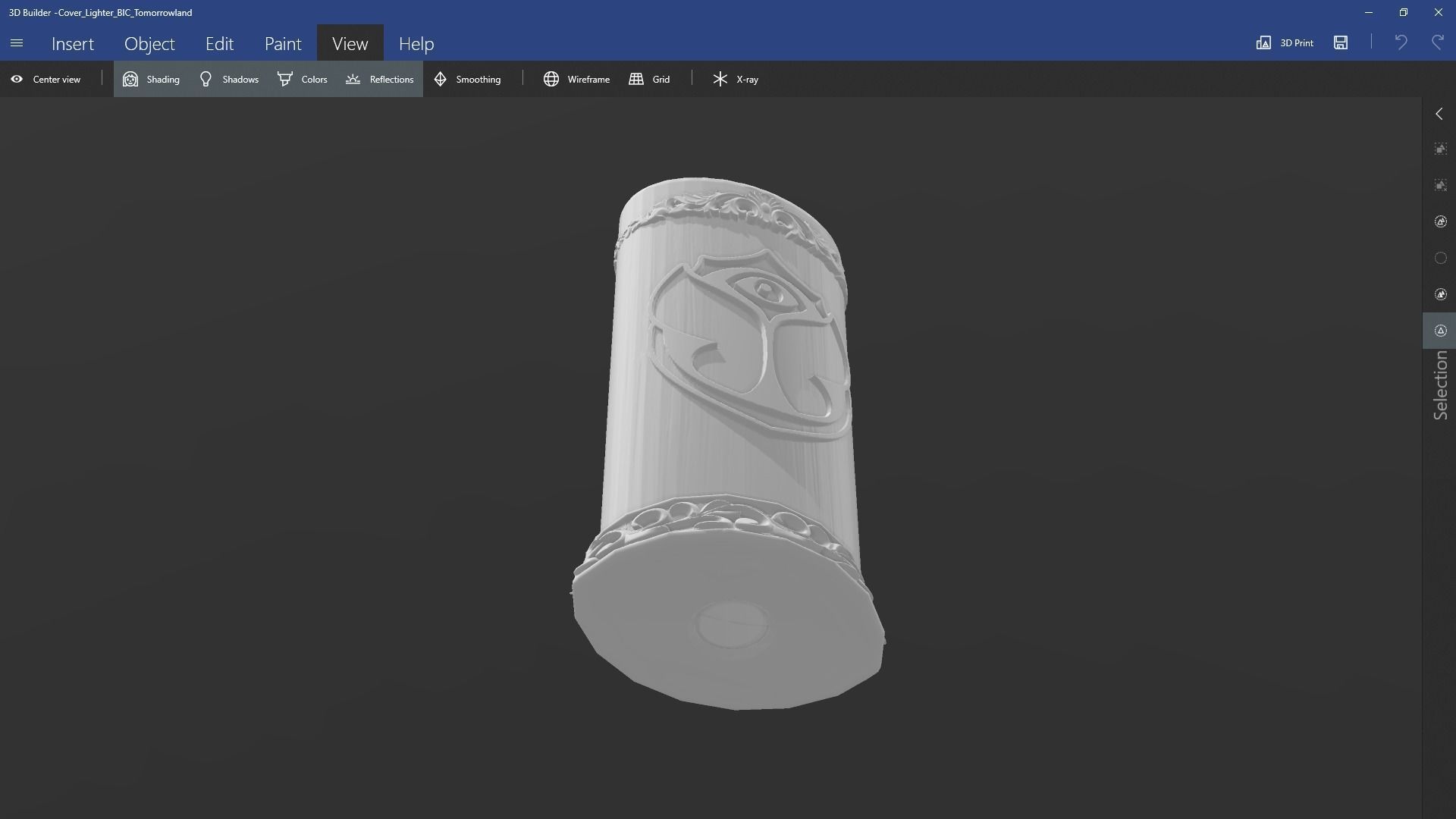The width and height of the screenshot is (1456, 819).
Task: Turn off Reflections view option
Action: click(380, 79)
